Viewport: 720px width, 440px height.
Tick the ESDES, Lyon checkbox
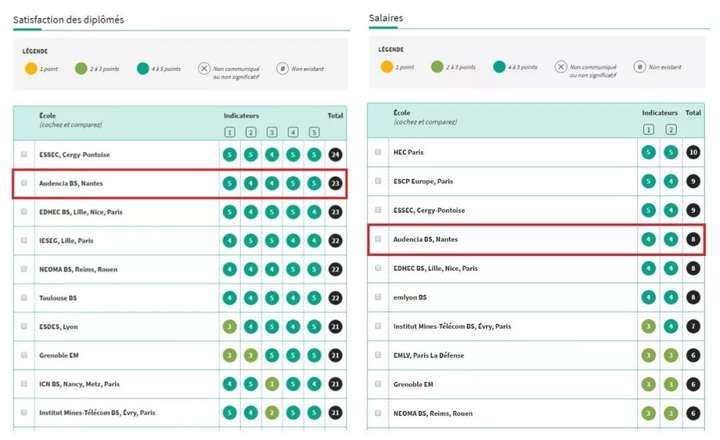coord(24,326)
